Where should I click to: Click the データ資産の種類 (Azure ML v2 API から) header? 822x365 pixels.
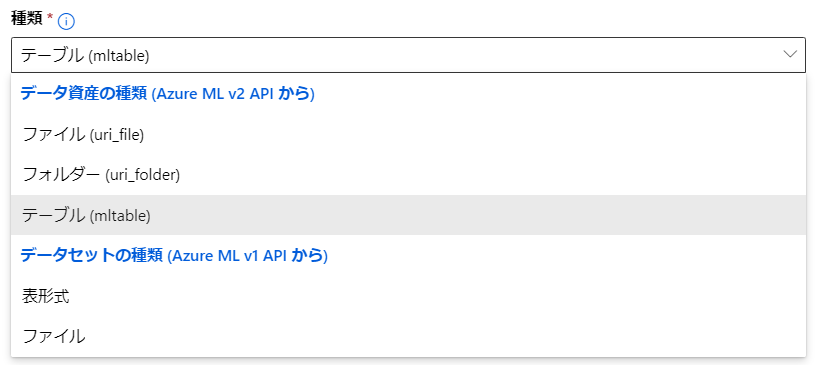pos(167,94)
